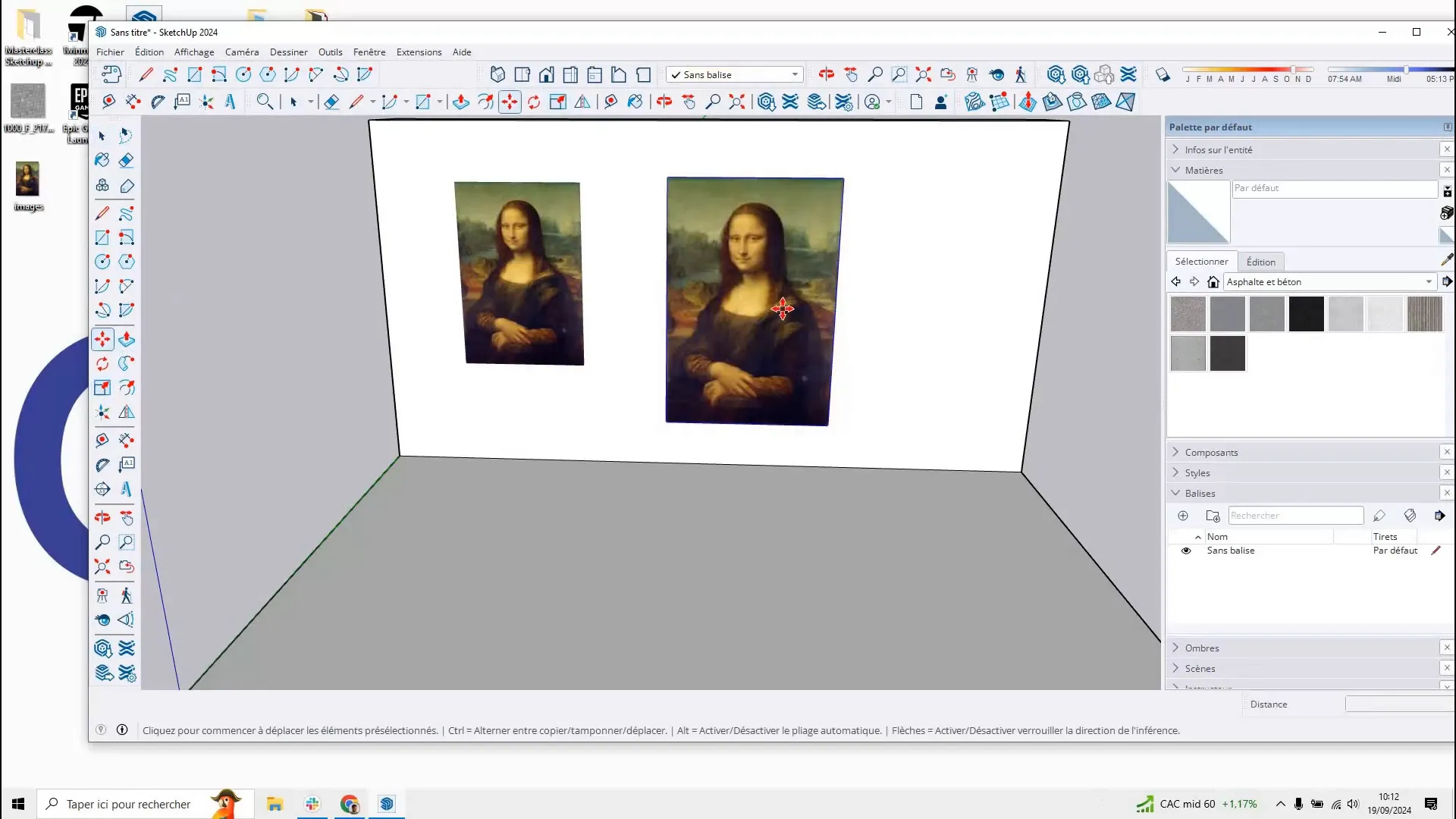Select the Sandbox Smoove tool
This screenshot has height=819, width=1456.
(1027, 102)
